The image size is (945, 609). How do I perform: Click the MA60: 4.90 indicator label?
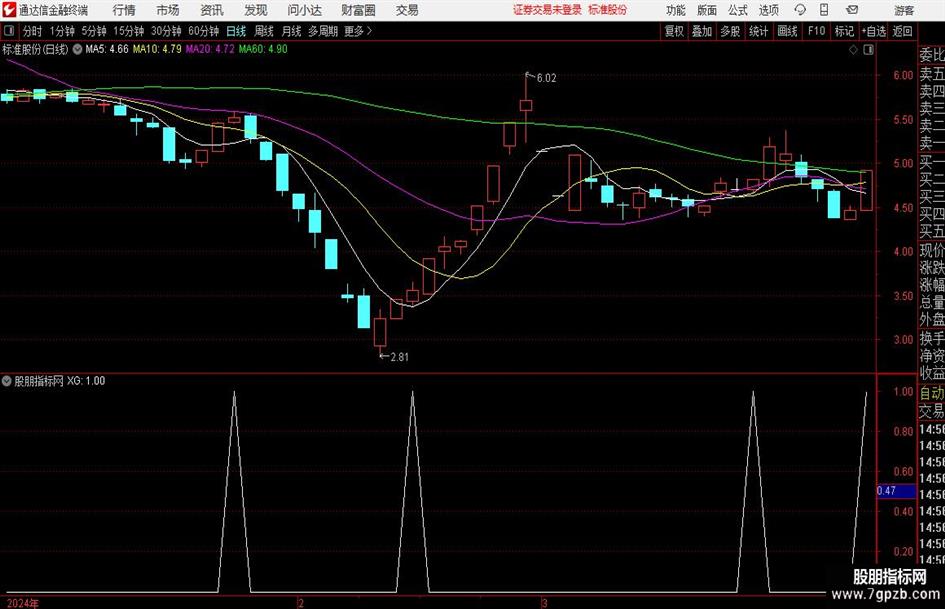[x=263, y=49]
